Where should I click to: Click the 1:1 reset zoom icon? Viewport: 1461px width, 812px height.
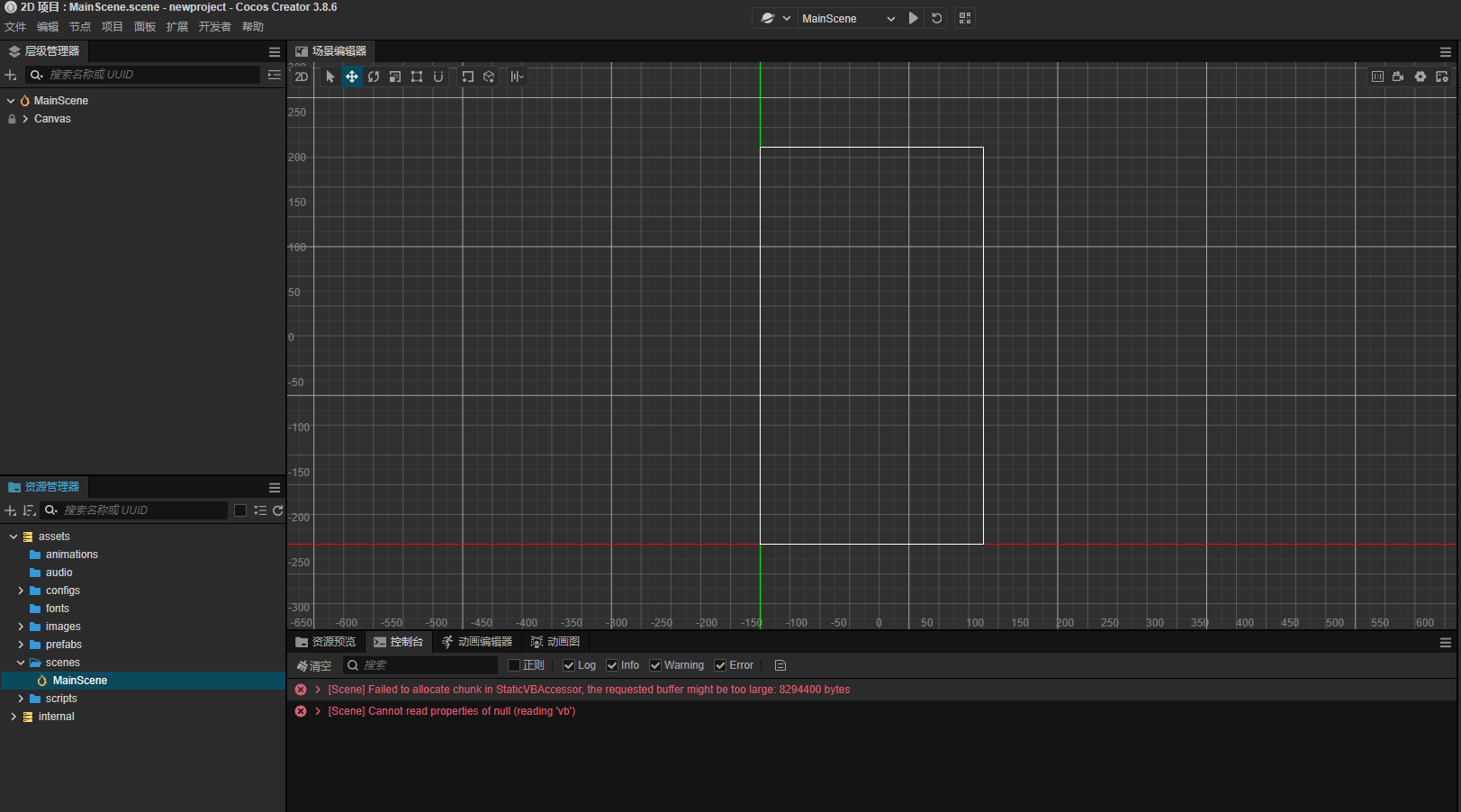point(1377,77)
